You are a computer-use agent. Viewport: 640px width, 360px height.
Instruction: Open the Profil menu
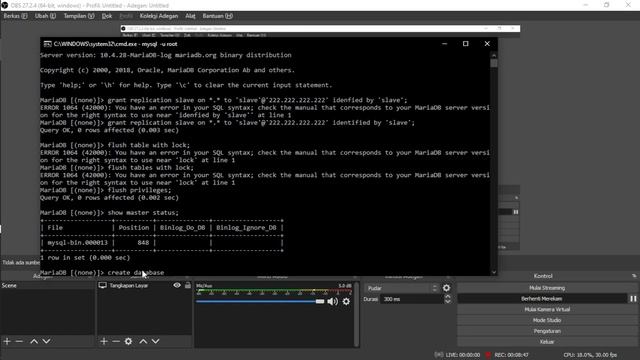(x=126, y=16)
